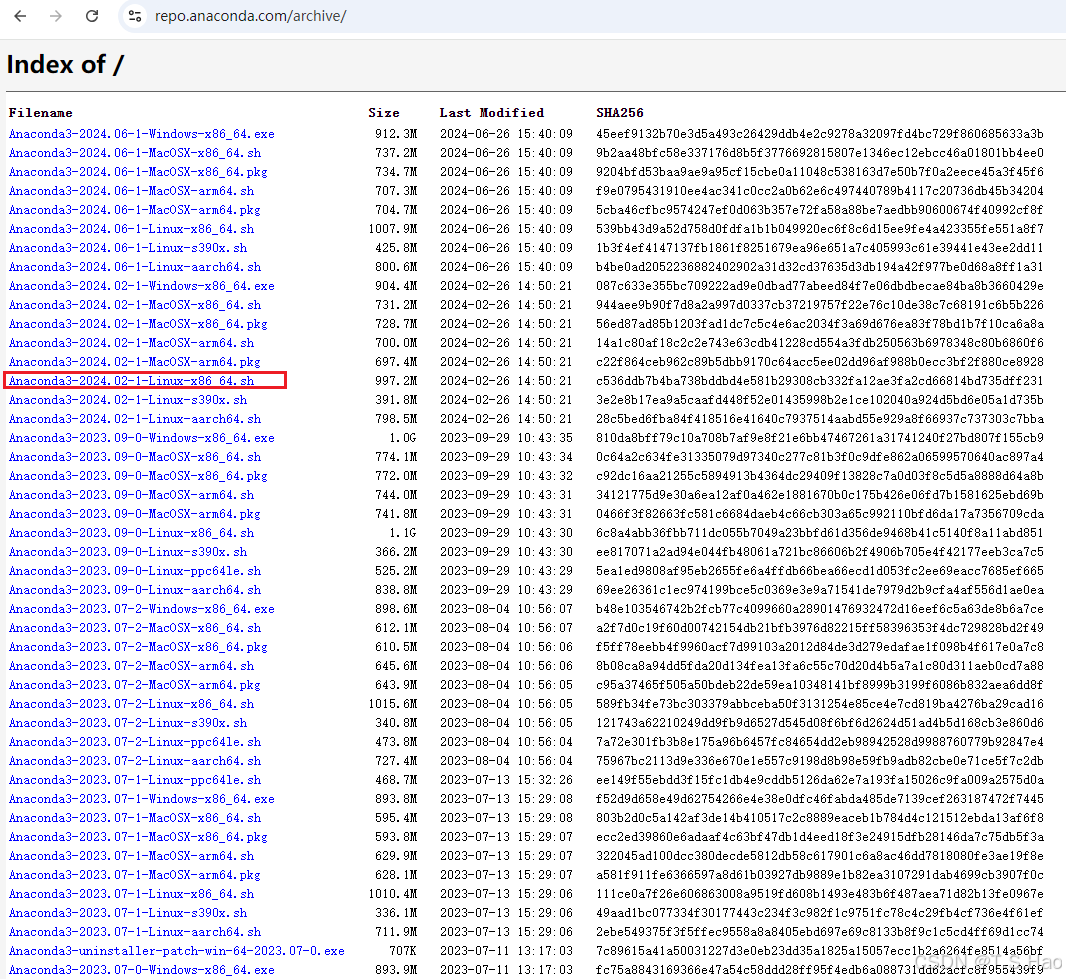
Task: Reload the page with the refresh icon
Action: [x=92, y=16]
